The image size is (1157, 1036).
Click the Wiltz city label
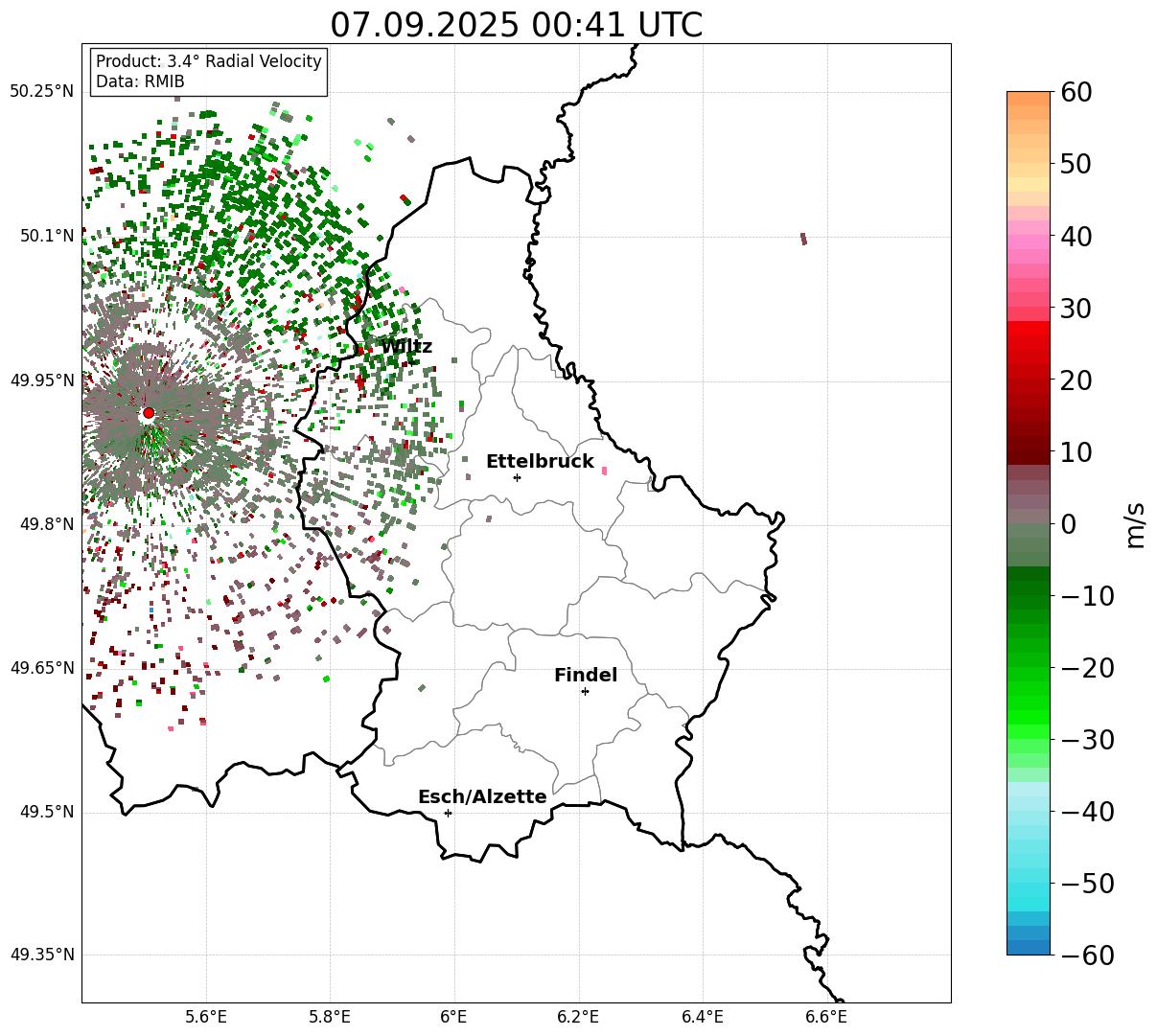coord(406,347)
